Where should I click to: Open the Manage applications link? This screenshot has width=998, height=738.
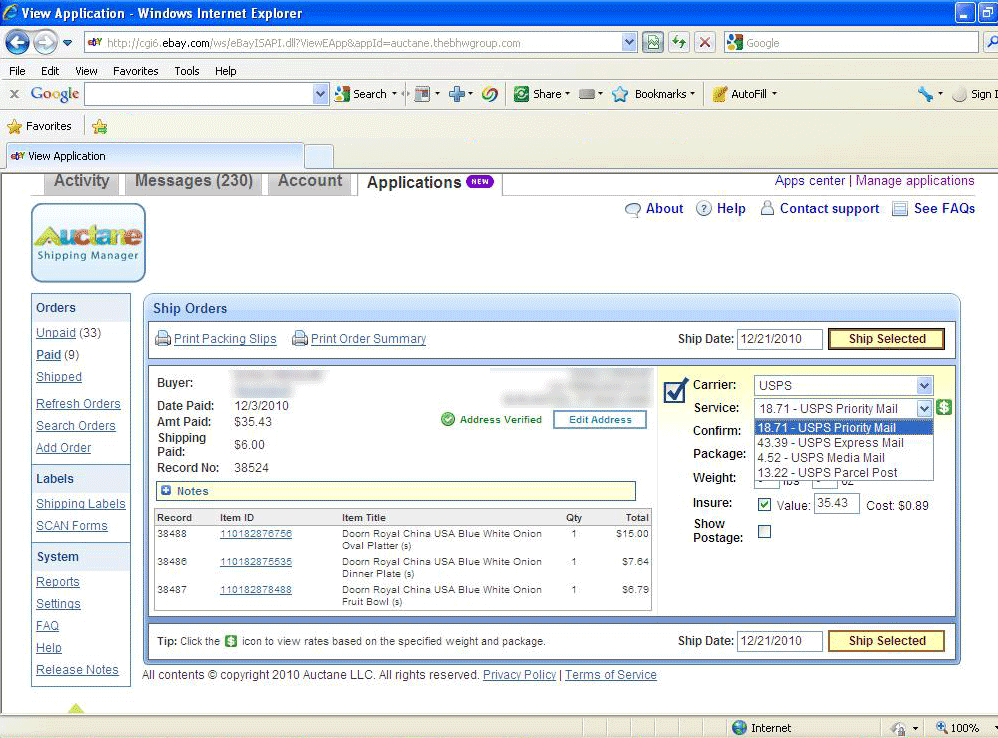915,181
